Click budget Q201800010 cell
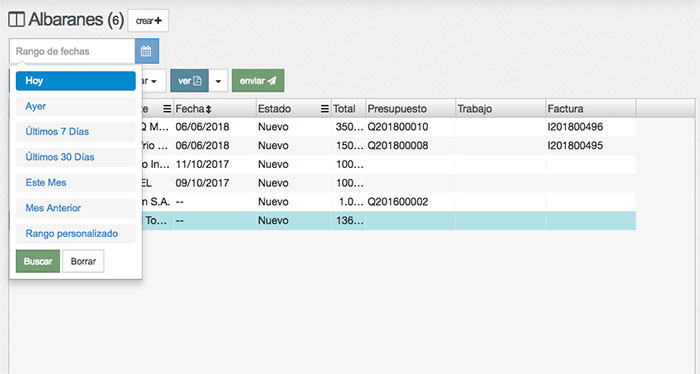 point(410,127)
